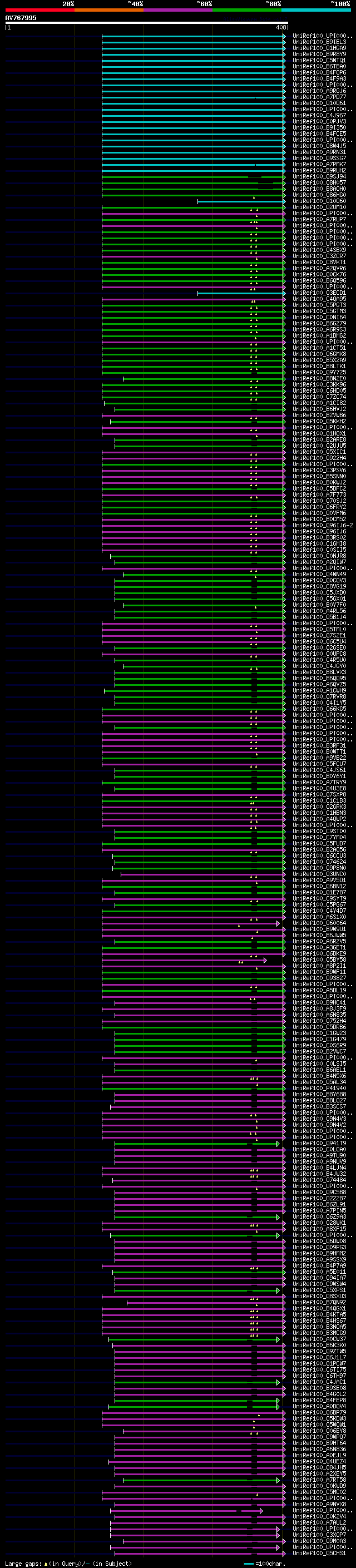The height and width of the screenshot is (1568, 356).
Task: Select the UniRef100_Q2GRK3 label
Action: [319, 807]
